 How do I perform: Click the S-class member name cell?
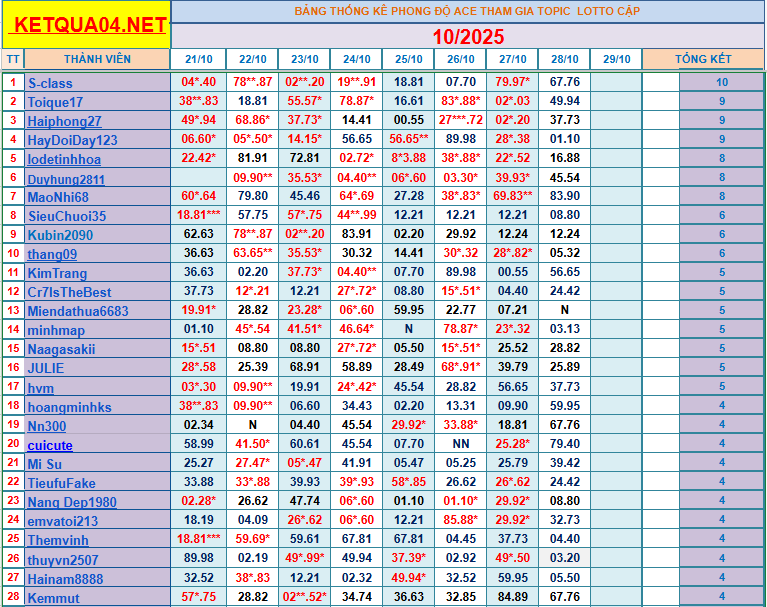coord(97,83)
